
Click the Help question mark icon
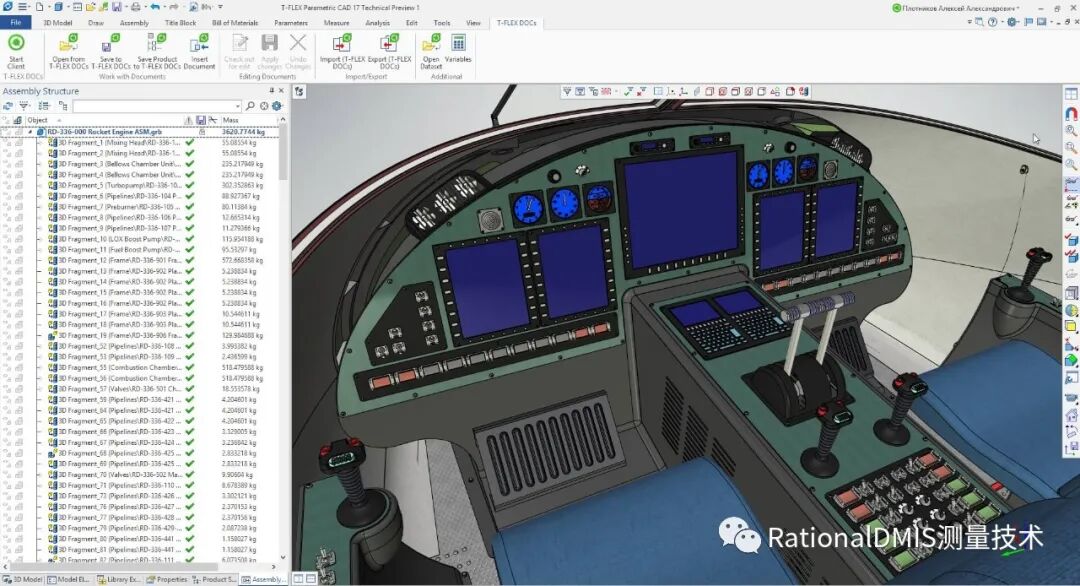(993, 22)
